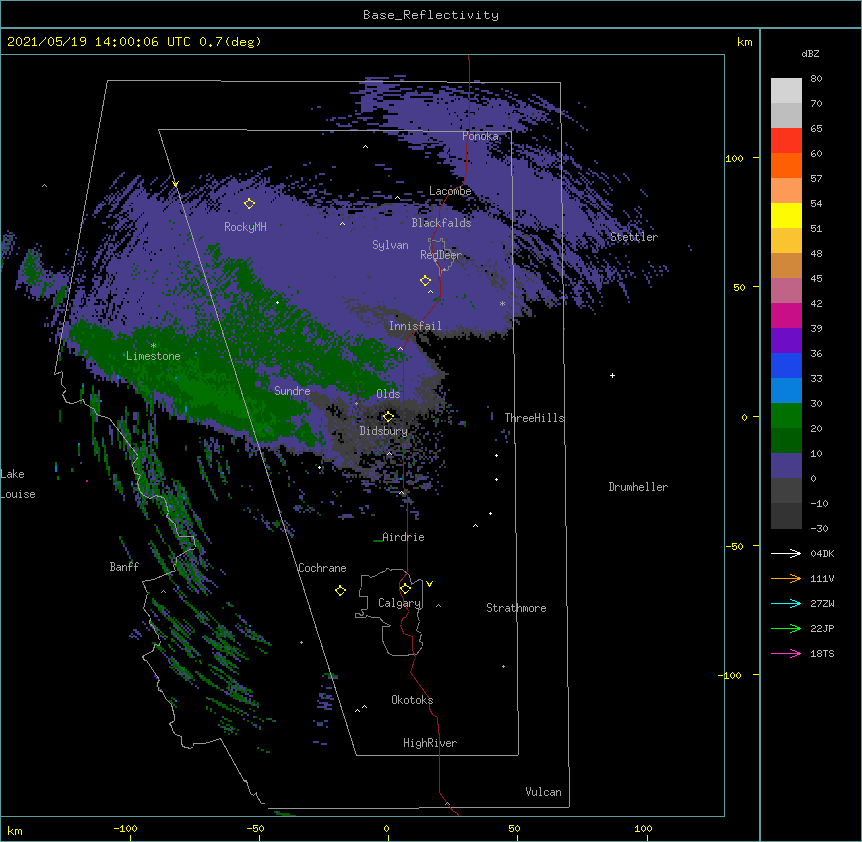Screen dimensions: 862x842
Task: Pick the blue 36-33 dBZ swatch
Action: 786,365
